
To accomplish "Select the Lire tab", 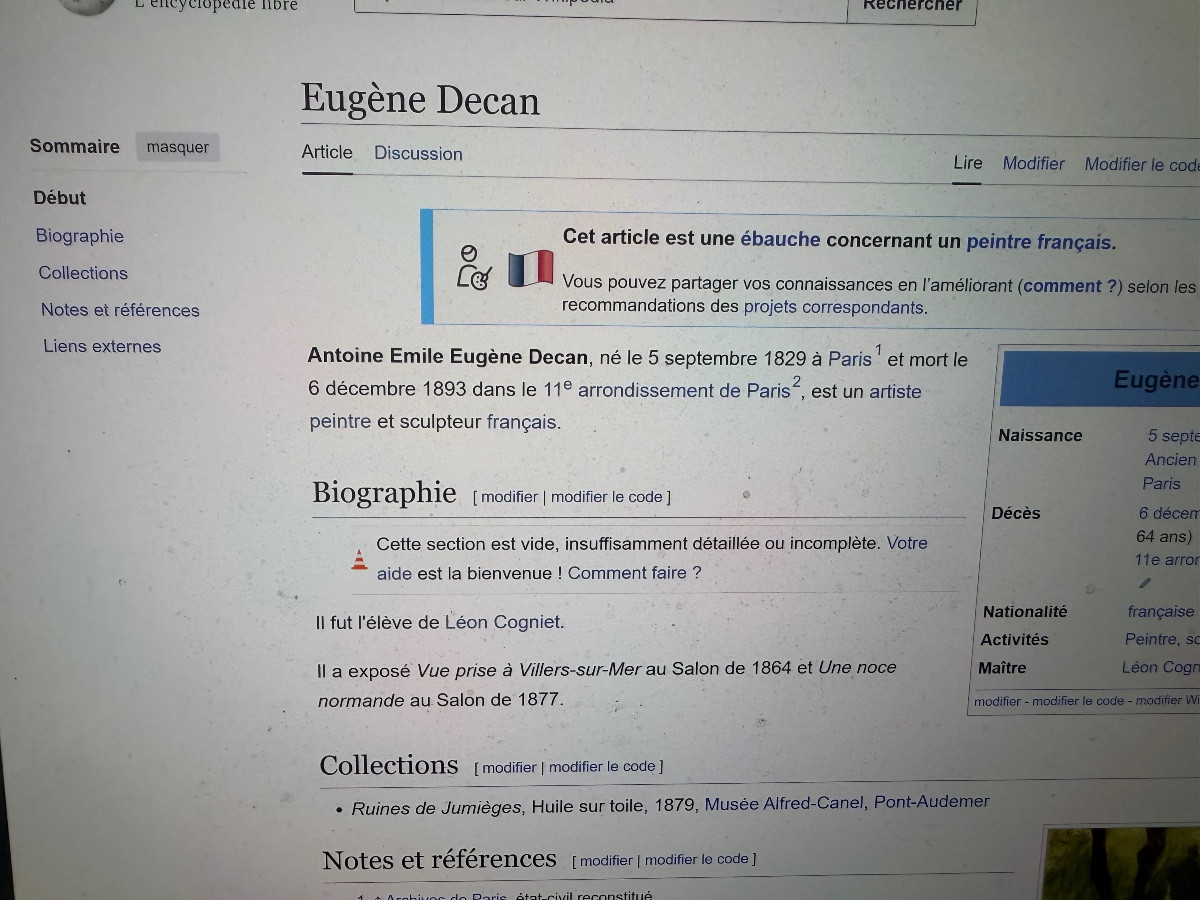I will pos(967,162).
